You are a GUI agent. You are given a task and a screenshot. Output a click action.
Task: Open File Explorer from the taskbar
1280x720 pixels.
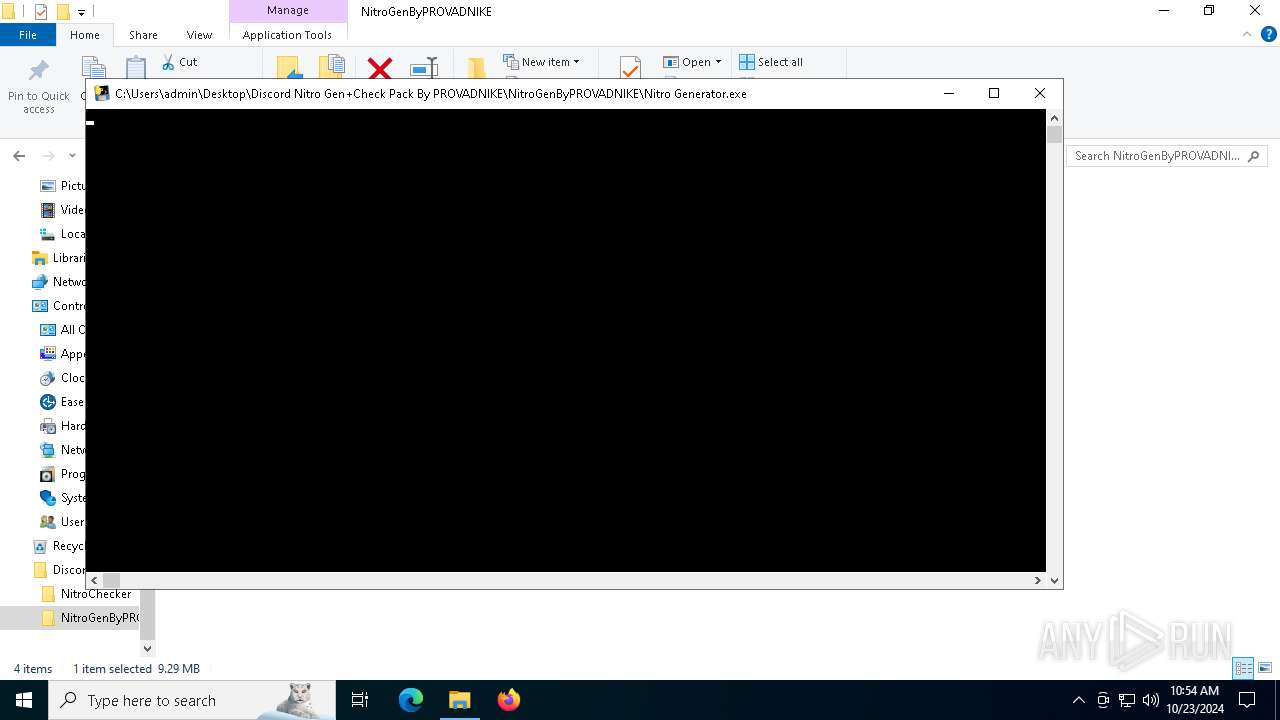click(x=459, y=700)
